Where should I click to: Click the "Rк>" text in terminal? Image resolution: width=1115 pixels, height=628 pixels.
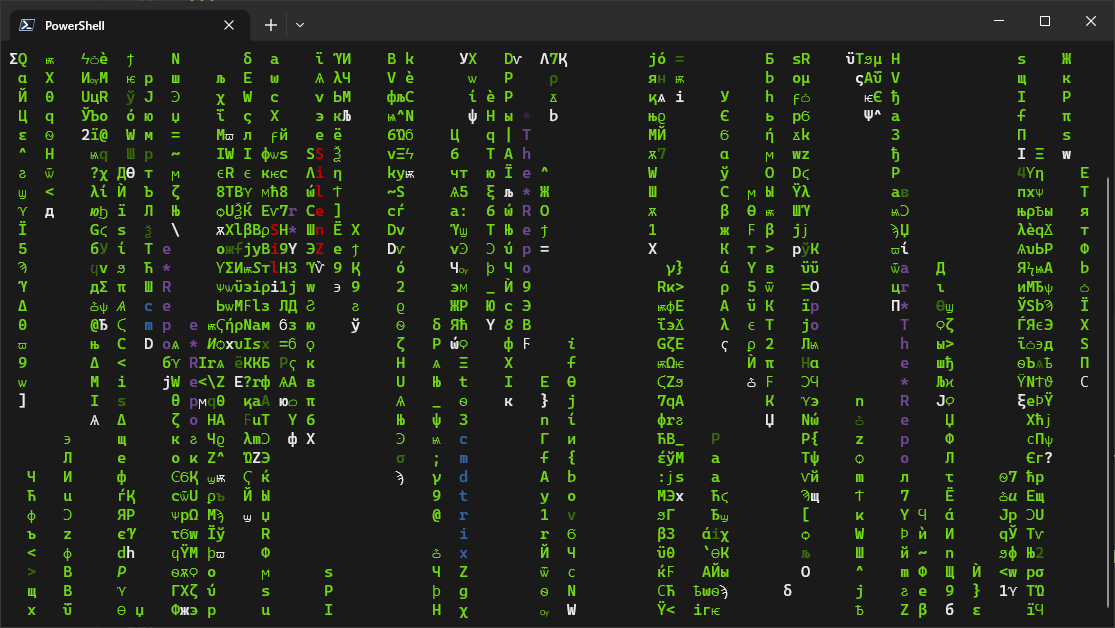(670, 287)
